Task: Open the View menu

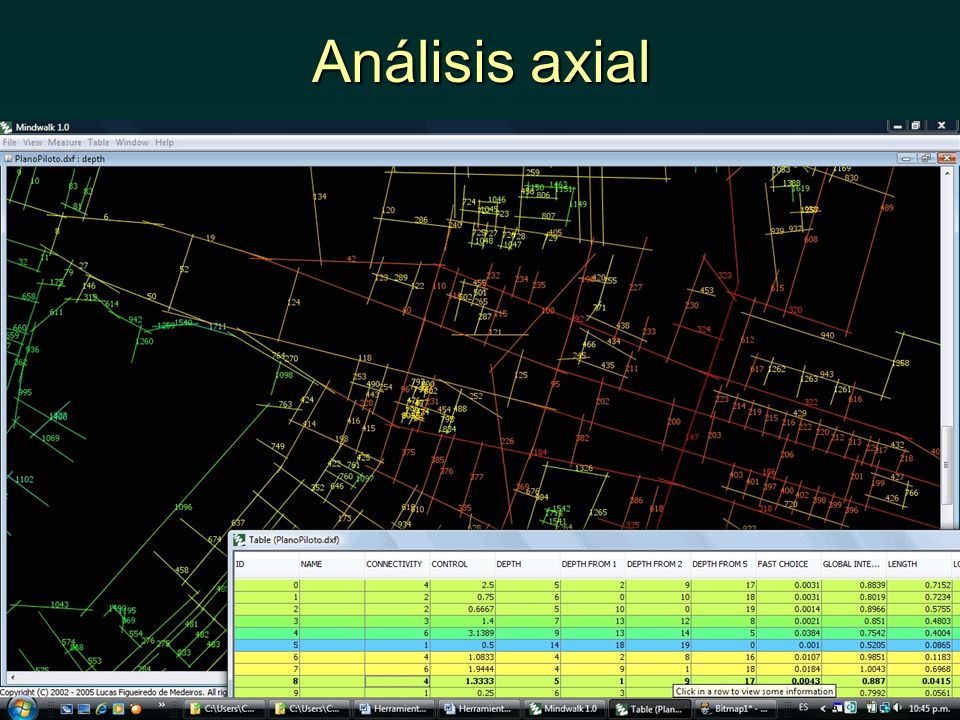Action: (x=32, y=142)
